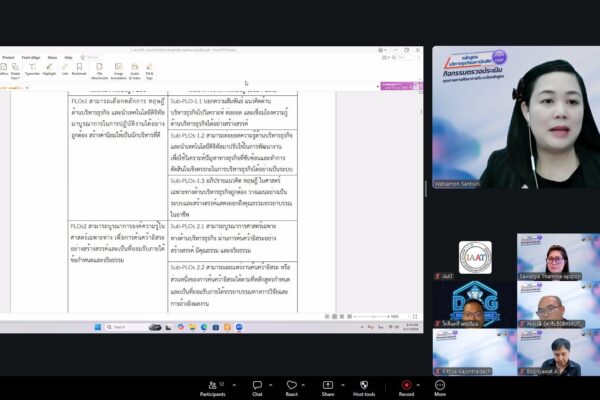Select the Typewriter tool in Foxit
The width and height of the screenshot is (600, 400).
pyautogui.click(x=33, y=69)
